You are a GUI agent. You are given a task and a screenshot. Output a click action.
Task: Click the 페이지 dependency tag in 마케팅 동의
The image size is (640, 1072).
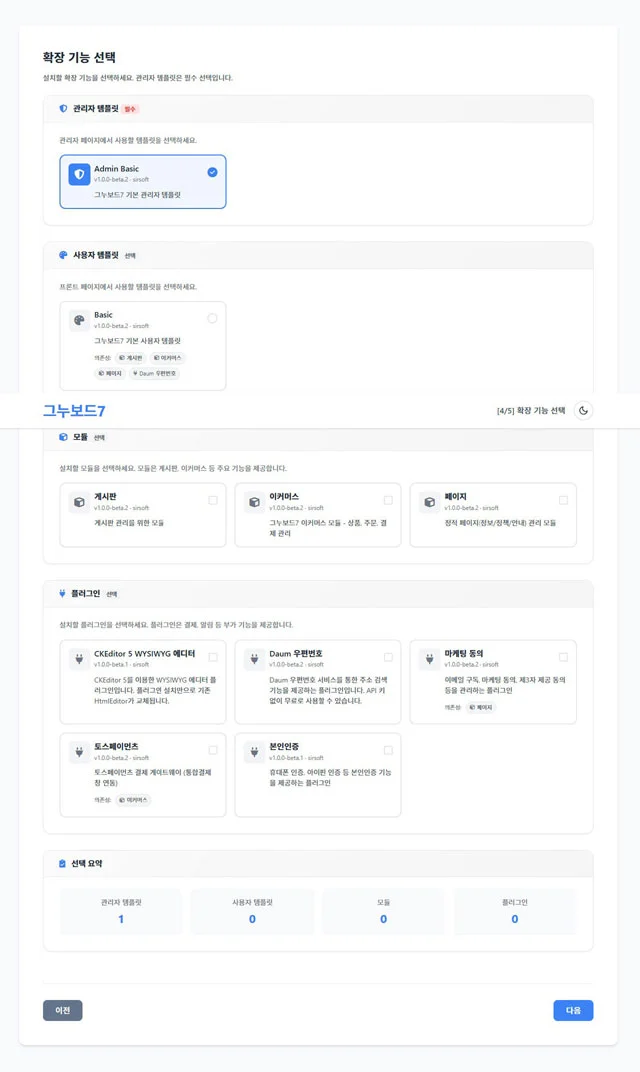[481, 708]
